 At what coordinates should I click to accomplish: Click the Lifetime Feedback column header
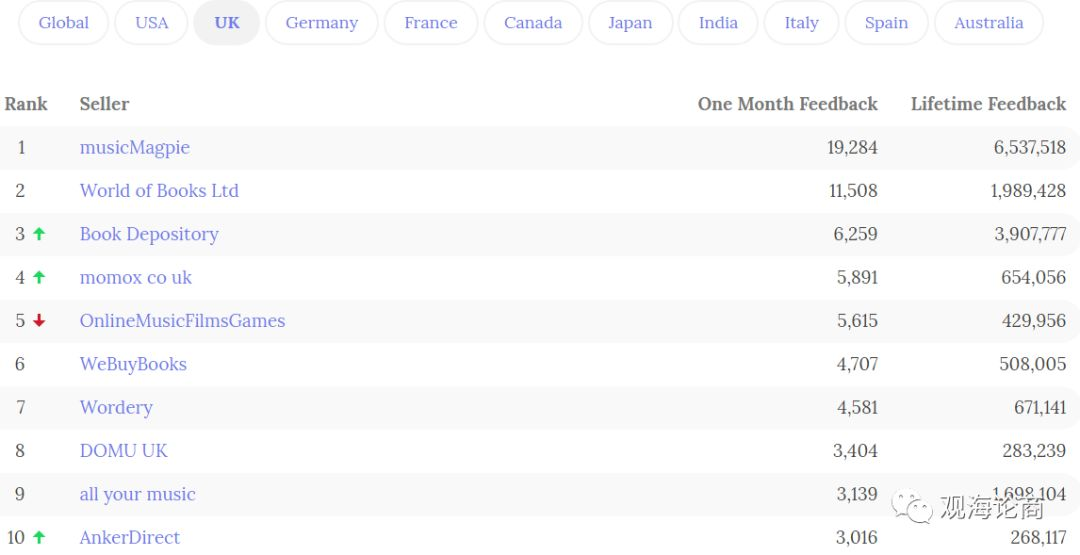pyautogui.click(x=988, y=104)
